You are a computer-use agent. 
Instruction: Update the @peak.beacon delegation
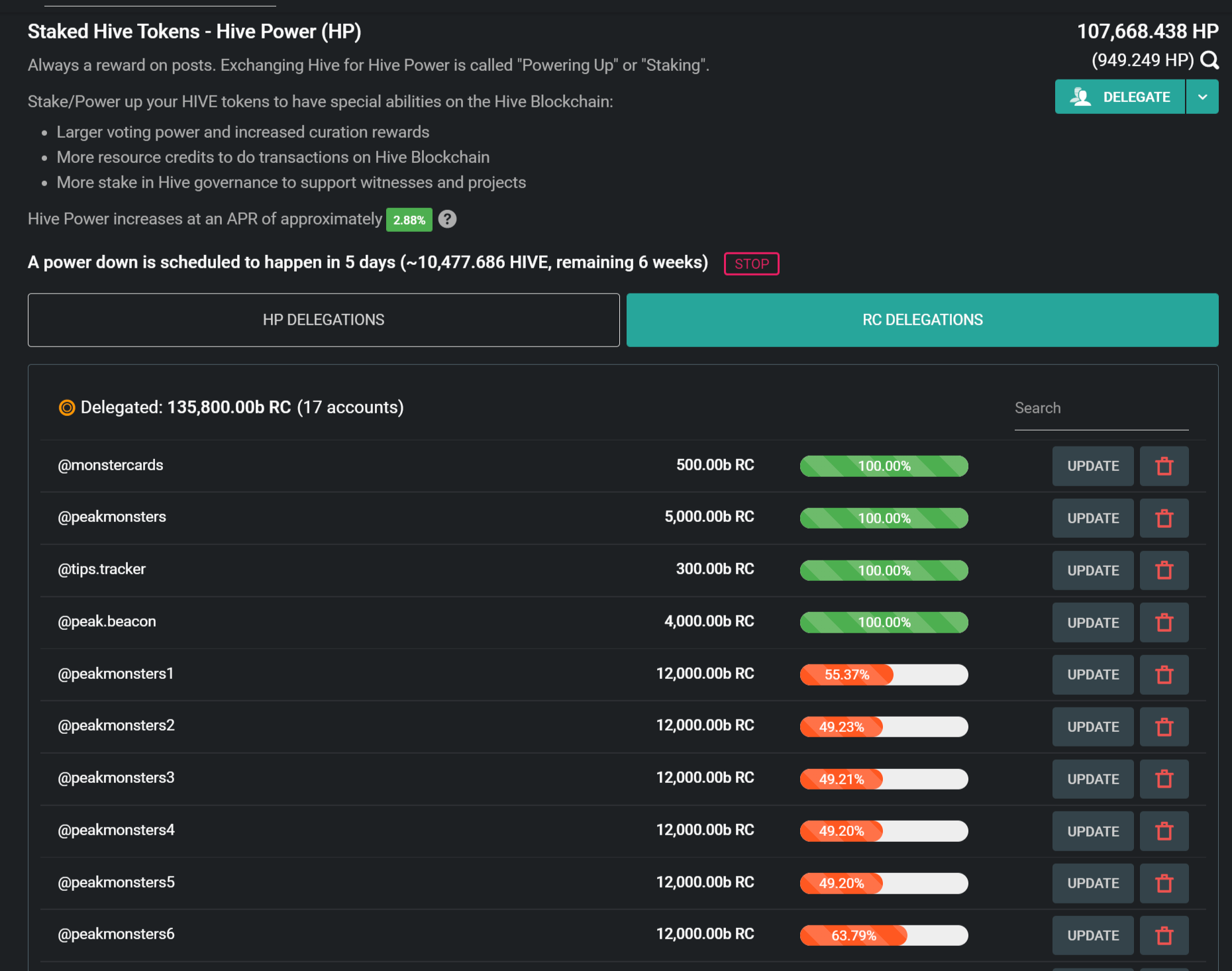pyautogui.click(x=1093, y=623)
